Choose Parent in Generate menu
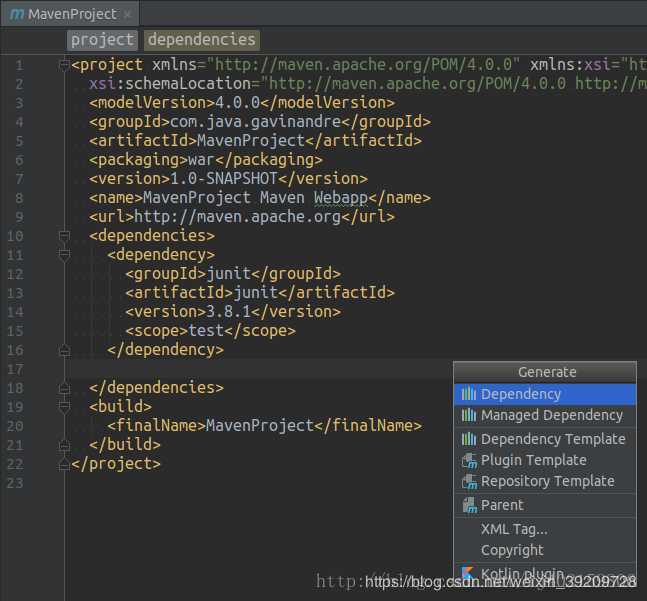This screenshot has height=601, width=647. point(545,505)
